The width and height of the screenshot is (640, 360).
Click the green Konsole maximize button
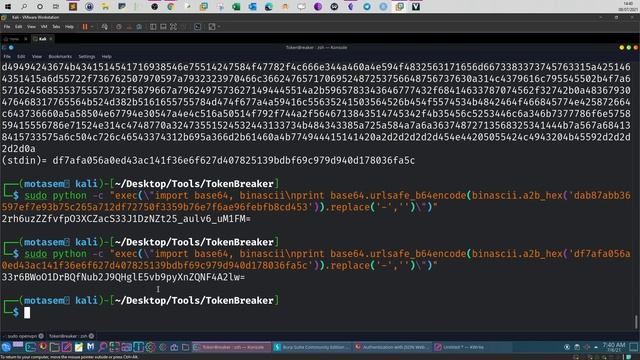(x=629, y=48)
